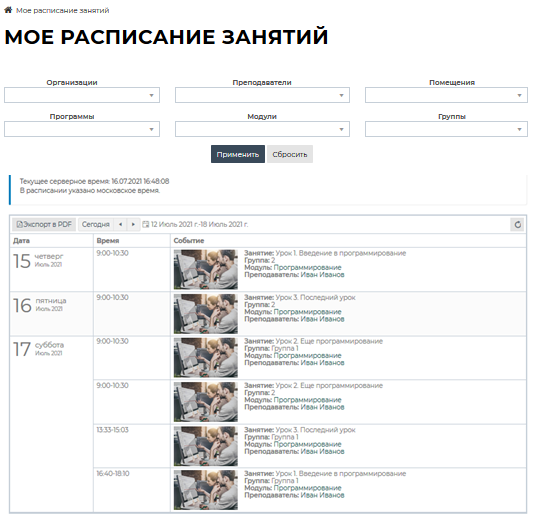Screen dimensions: 555x530
Task: Open Программирование module link on July 15
Action: [x=308, y=267]
